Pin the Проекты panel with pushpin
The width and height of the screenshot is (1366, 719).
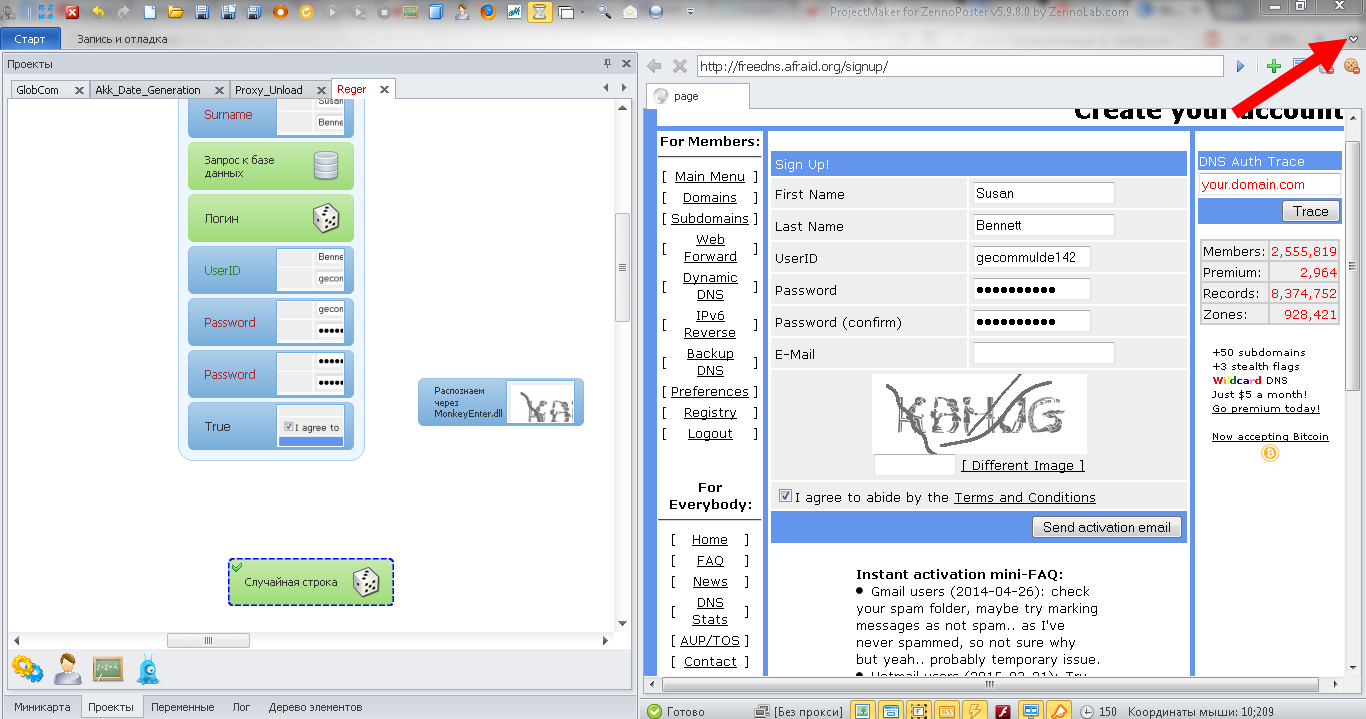point(607,64)
